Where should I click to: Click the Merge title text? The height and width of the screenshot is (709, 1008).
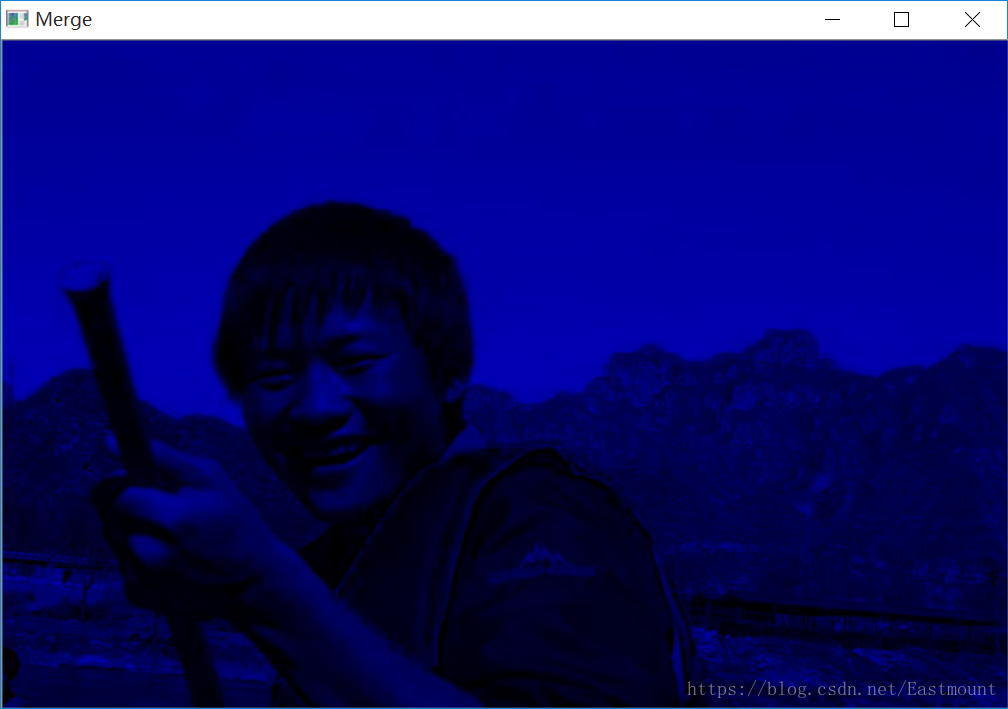click(x=64, y=20)
